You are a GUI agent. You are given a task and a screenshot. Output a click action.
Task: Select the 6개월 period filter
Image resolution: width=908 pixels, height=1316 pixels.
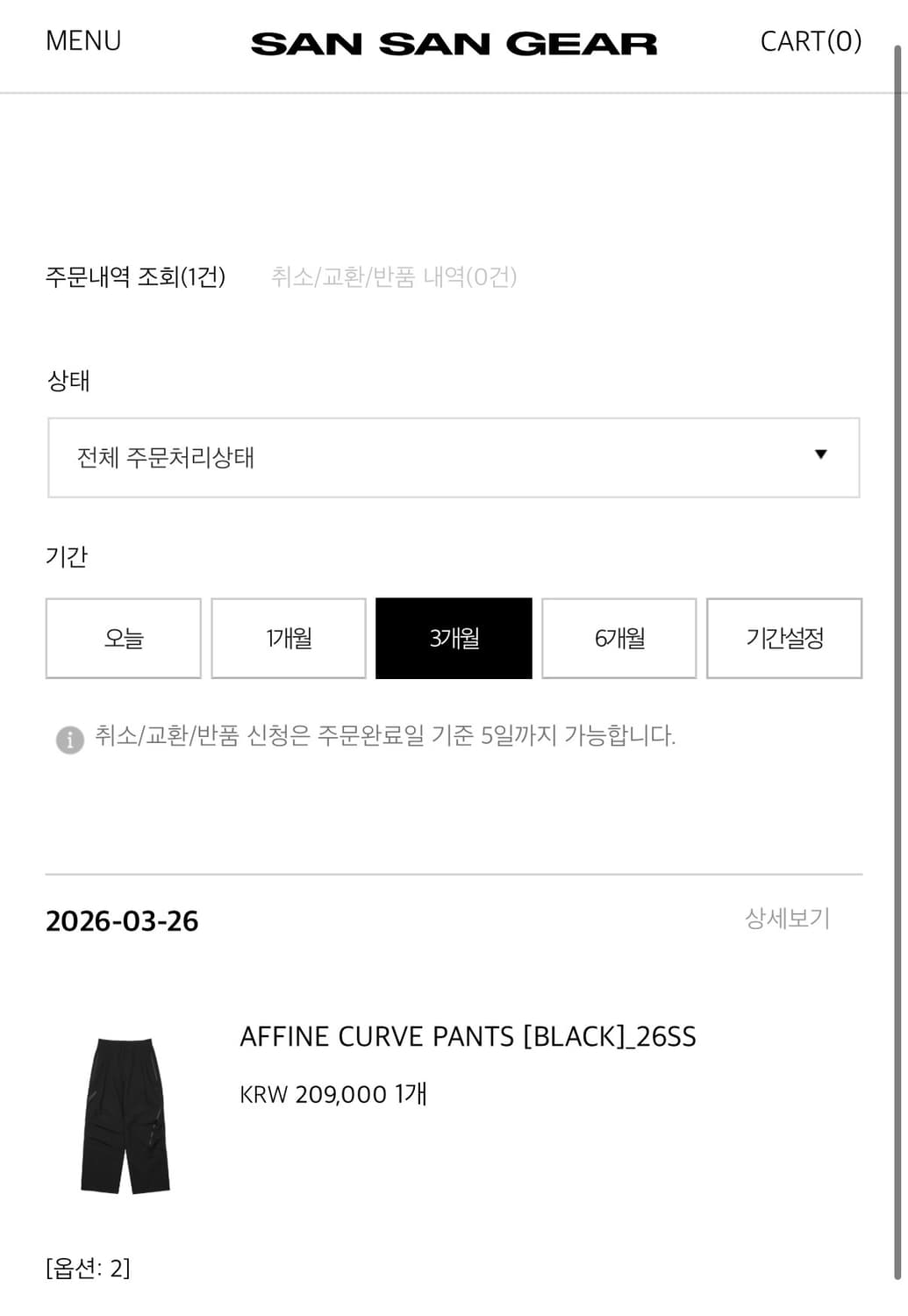tap(618, 639)
